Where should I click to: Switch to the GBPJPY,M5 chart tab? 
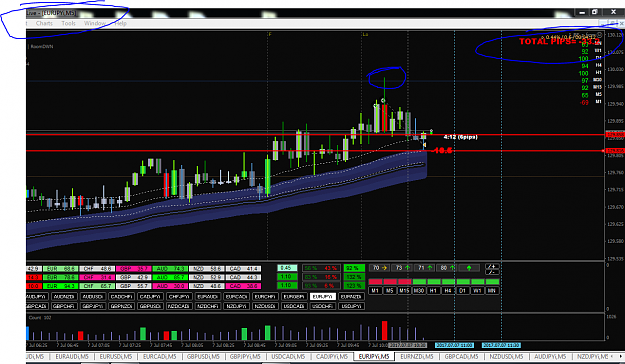245,356
